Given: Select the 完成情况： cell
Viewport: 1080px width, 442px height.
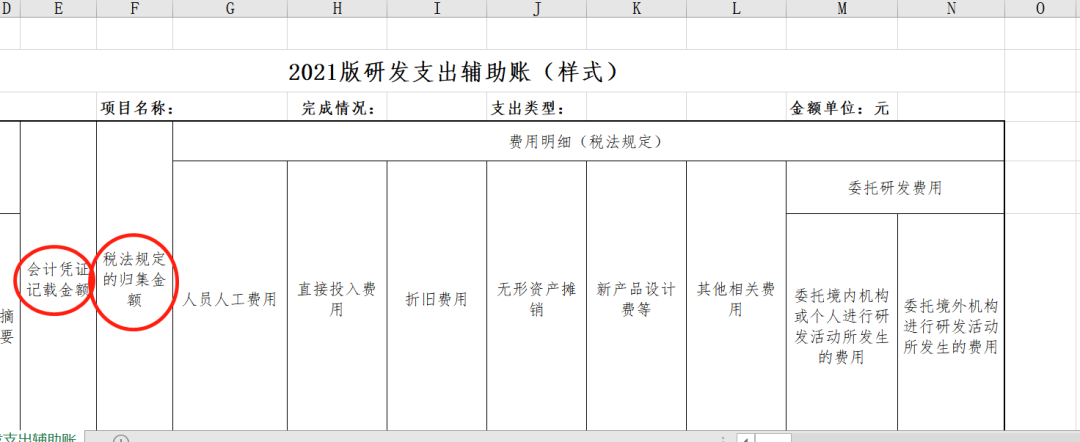Looking at the screenshot, I should [x=337, y=108].
